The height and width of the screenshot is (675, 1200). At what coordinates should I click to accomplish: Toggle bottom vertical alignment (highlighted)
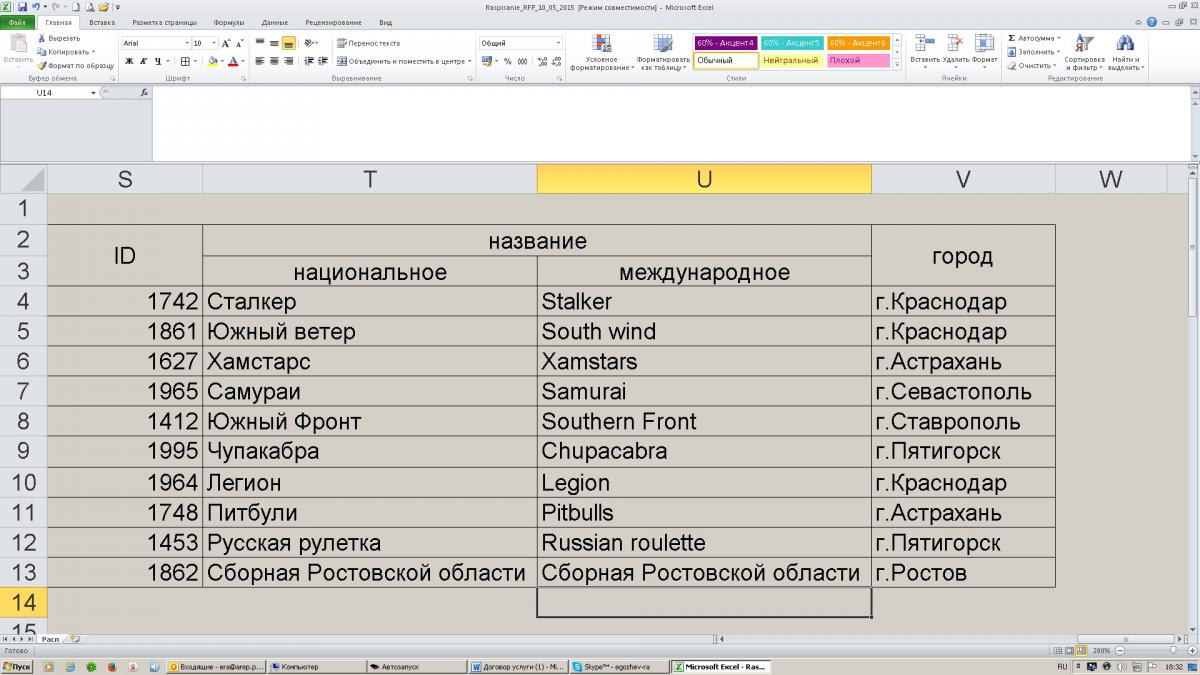tap(288, 43)
